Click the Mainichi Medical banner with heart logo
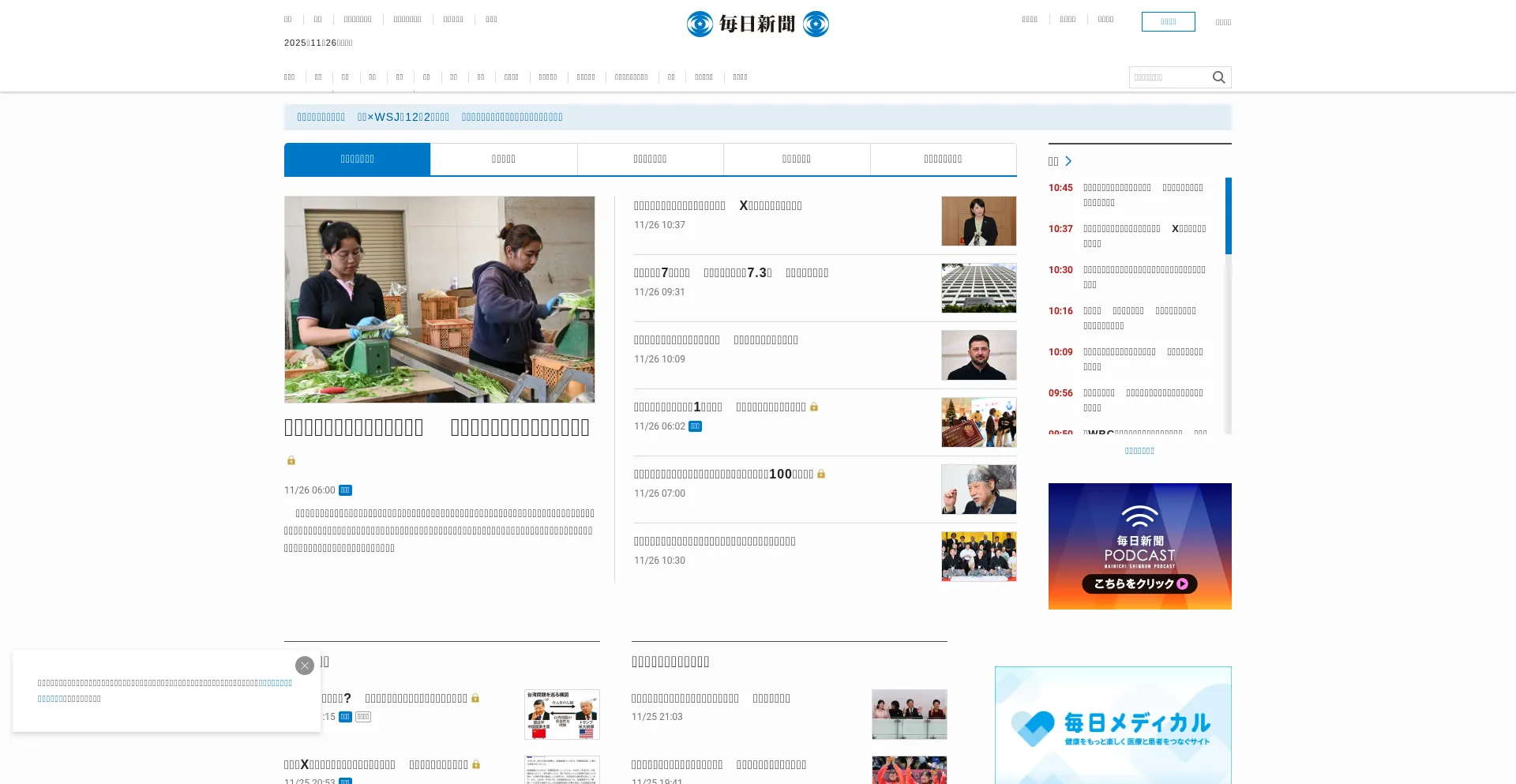 1113,726
